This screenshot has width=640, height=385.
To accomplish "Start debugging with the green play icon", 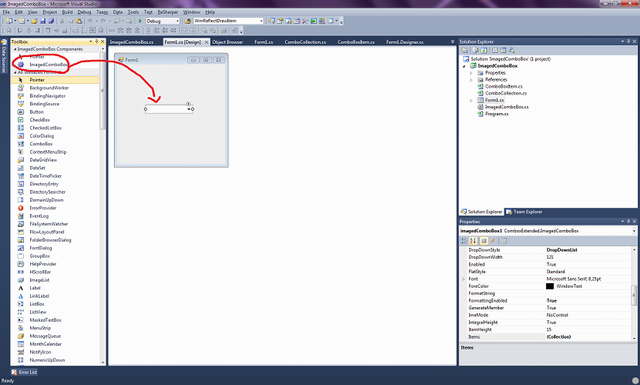I will [140, 21].
